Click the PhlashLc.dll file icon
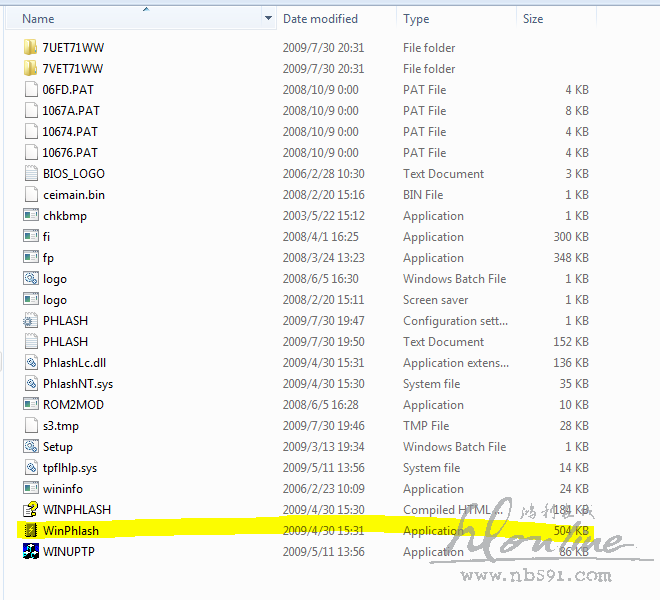 [30, 363]
